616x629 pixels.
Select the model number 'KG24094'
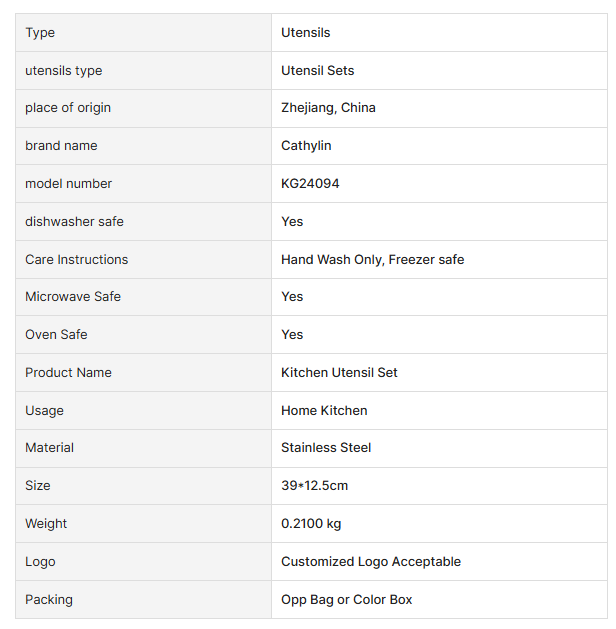[x=310, y=184]
